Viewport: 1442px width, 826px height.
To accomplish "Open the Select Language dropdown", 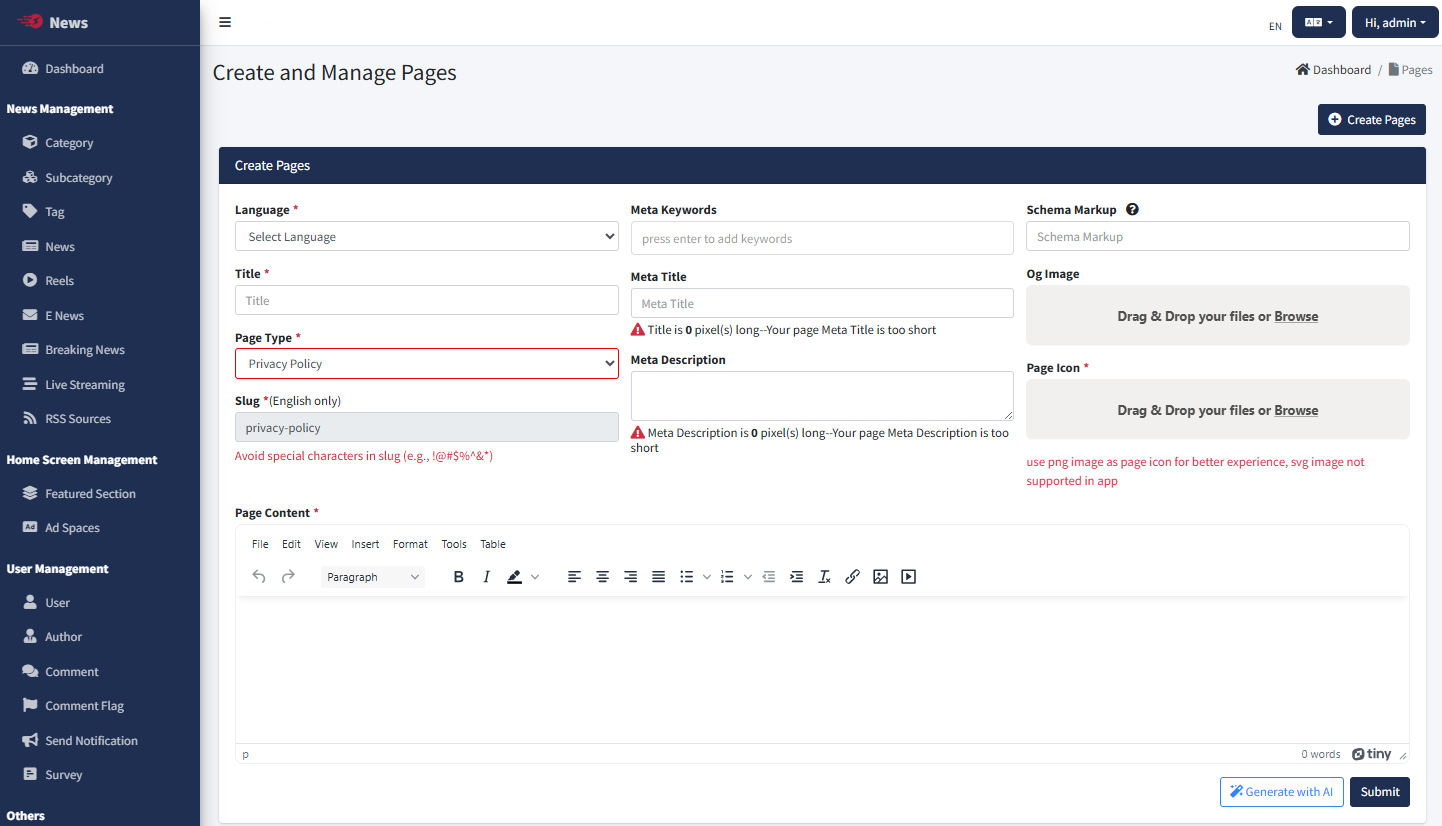I will tap(427, 237).
